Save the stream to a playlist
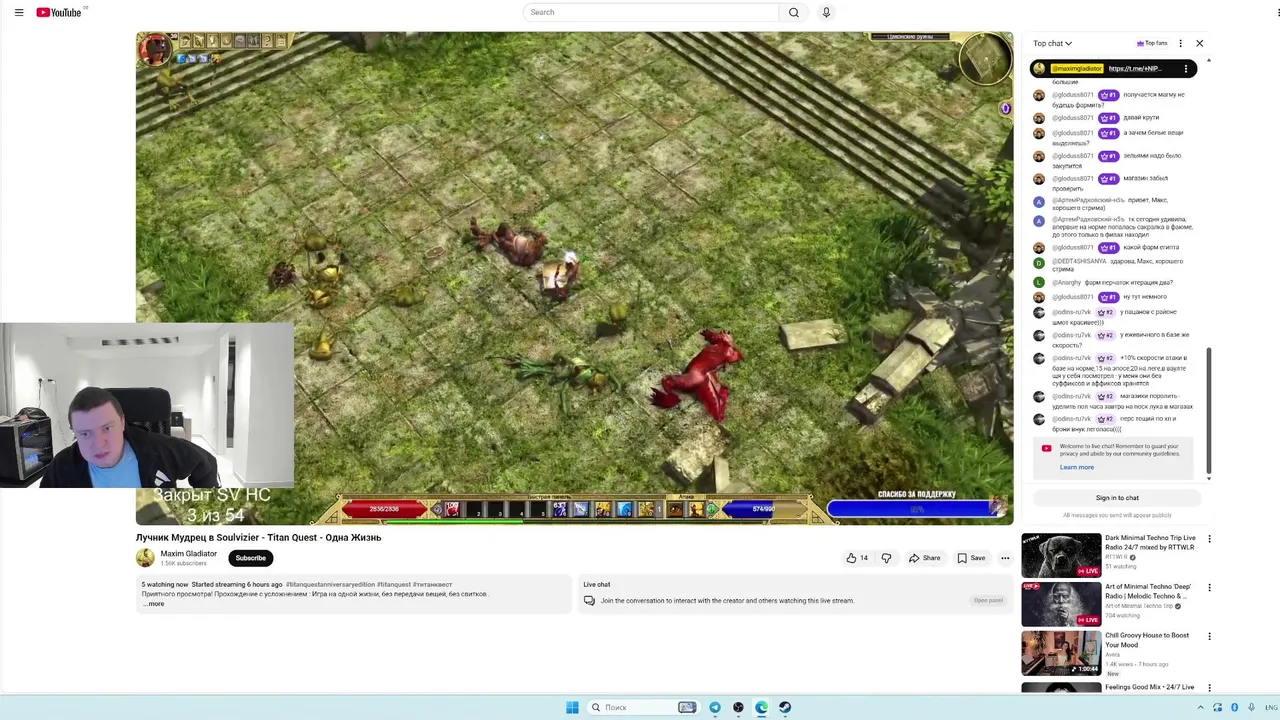This screenshot has width=1280, height=720. (971, 558)
